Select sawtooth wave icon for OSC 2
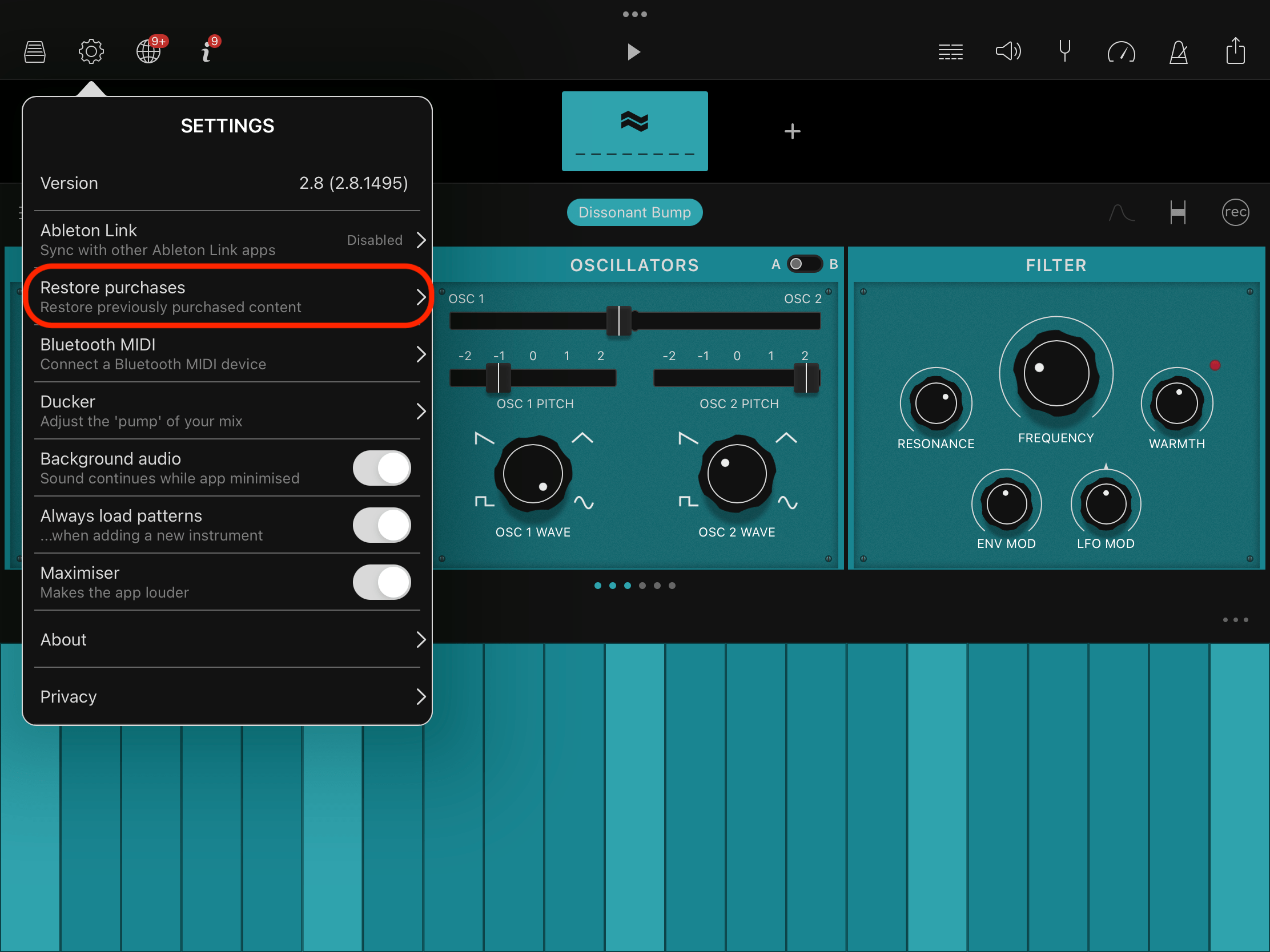This screenshot has height=952, width=1270. [688, 438]
